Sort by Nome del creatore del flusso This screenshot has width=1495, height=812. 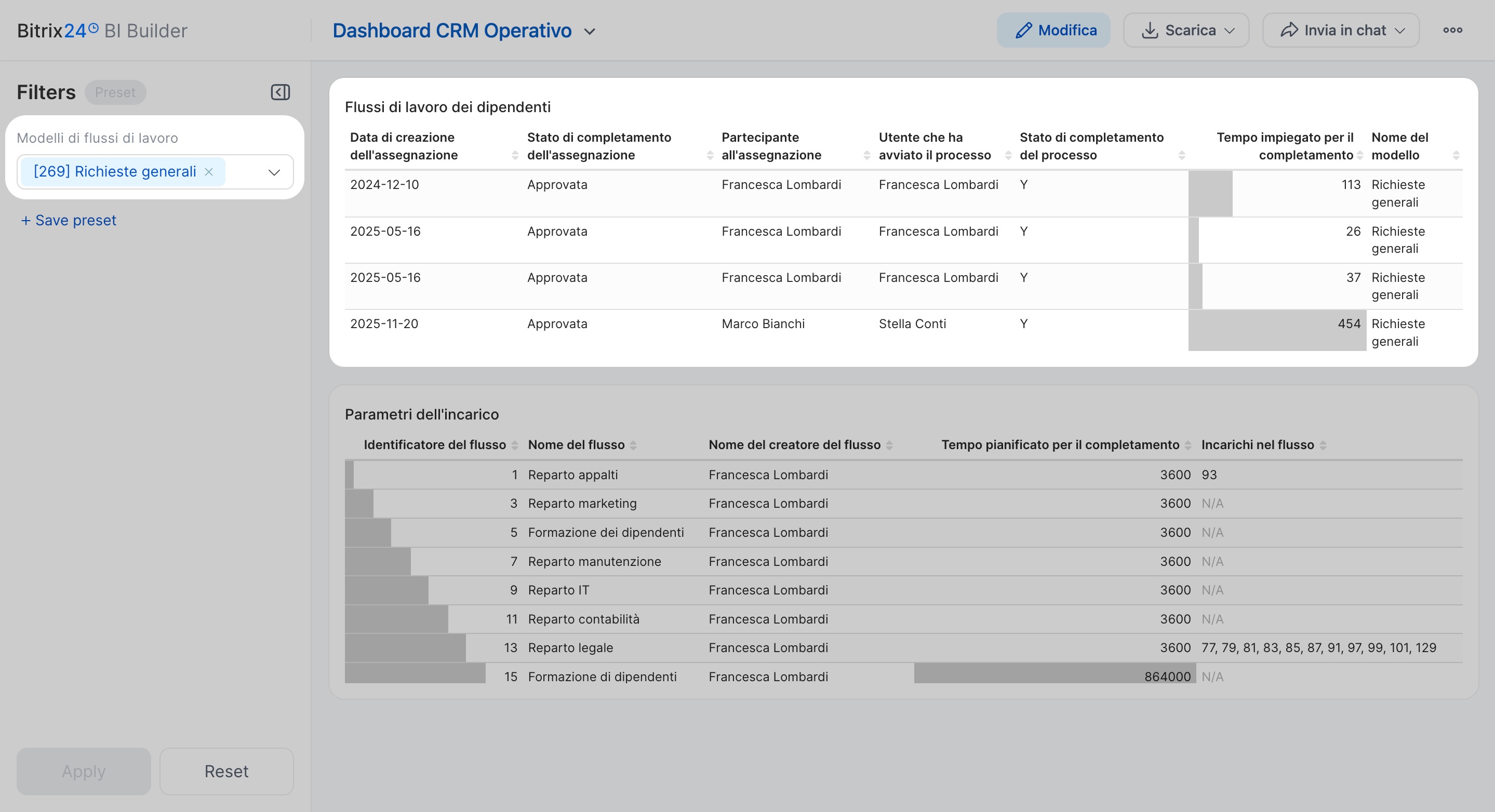(889, 445)
